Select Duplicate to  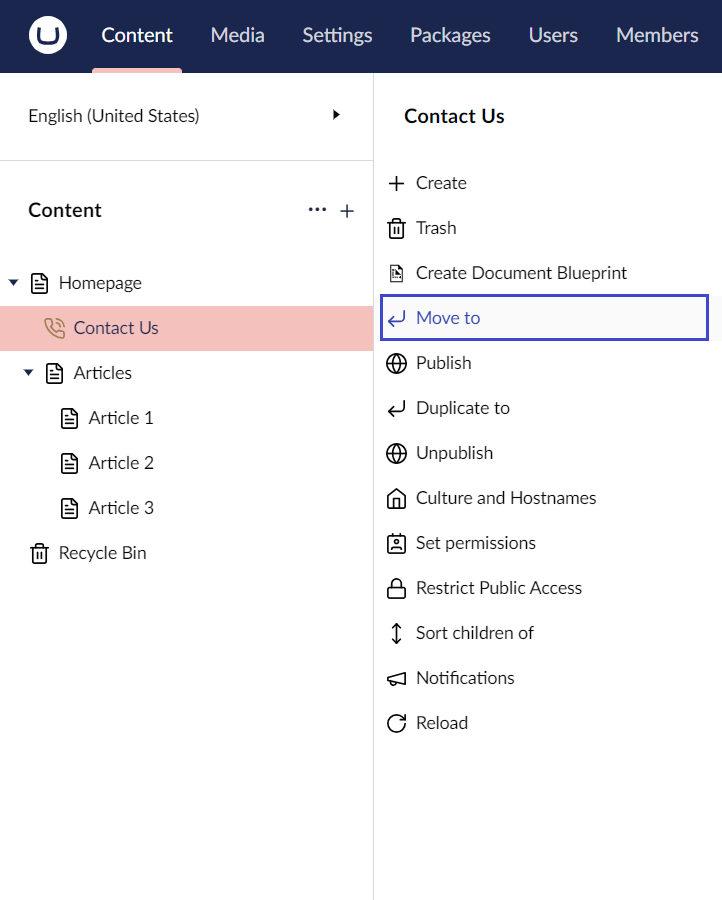click(x=462, y=408)
